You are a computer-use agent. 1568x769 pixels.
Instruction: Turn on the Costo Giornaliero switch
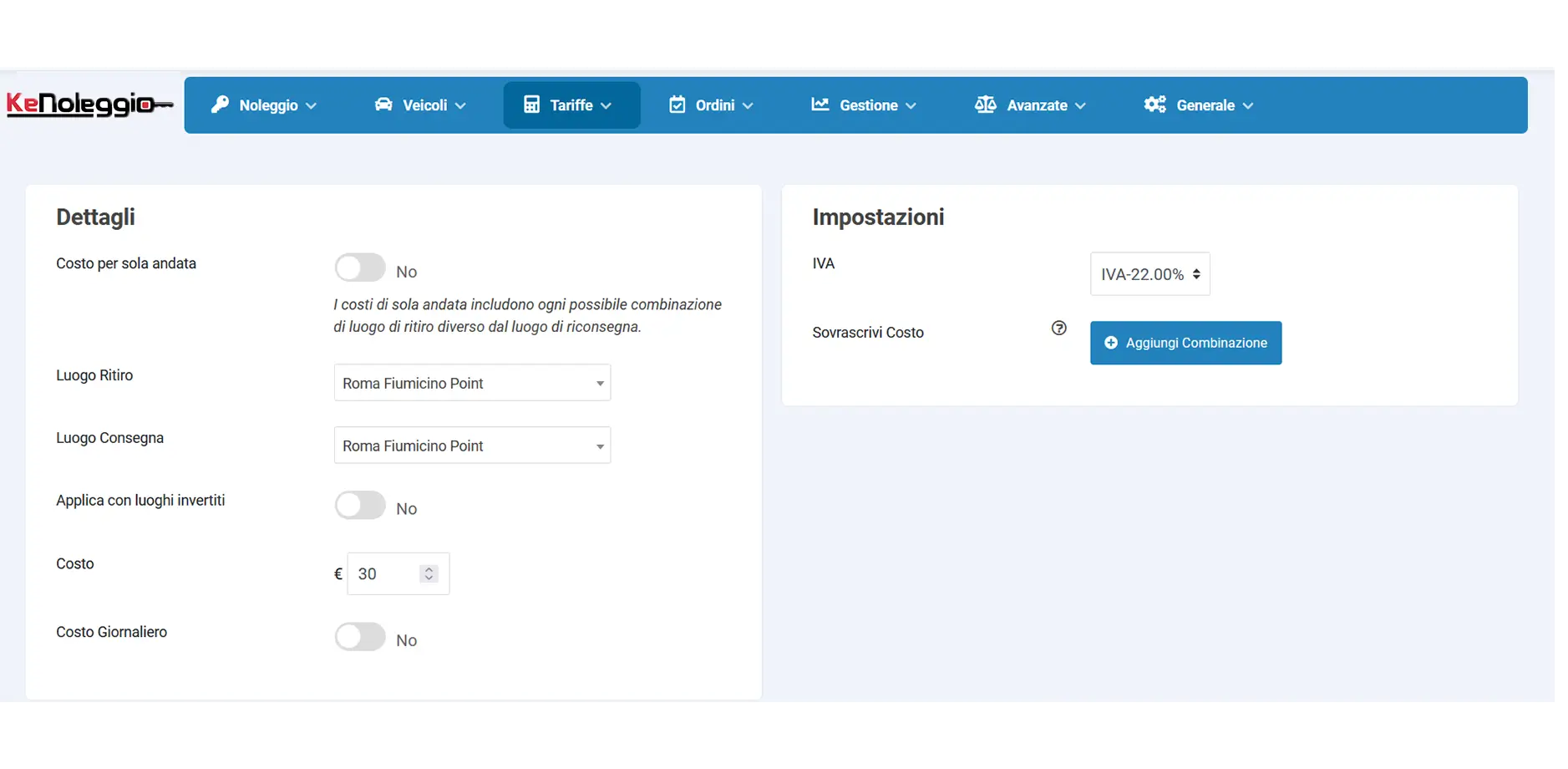coord(360,637)
